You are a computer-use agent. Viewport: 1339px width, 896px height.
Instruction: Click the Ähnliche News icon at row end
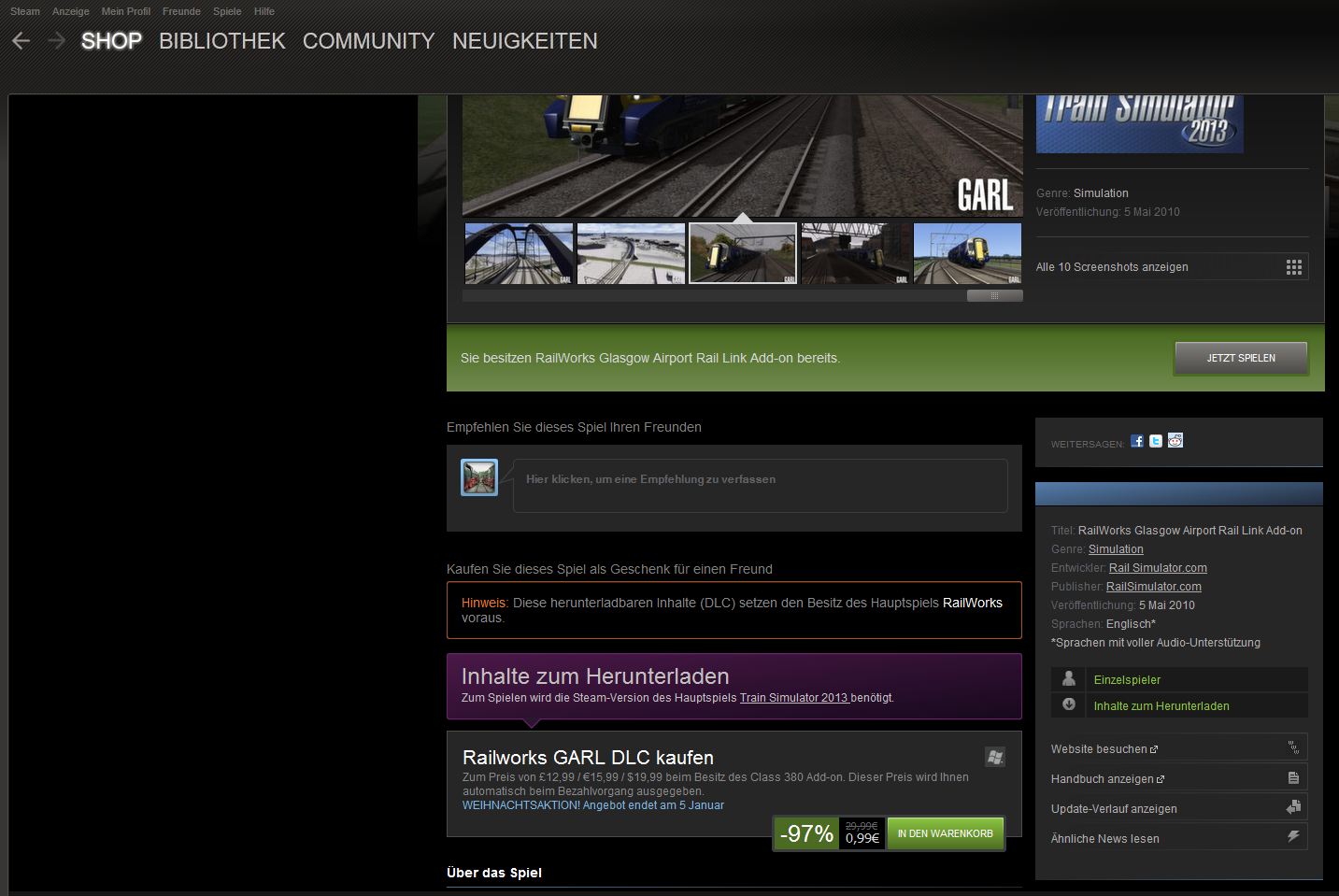(x=1293, y=837)
